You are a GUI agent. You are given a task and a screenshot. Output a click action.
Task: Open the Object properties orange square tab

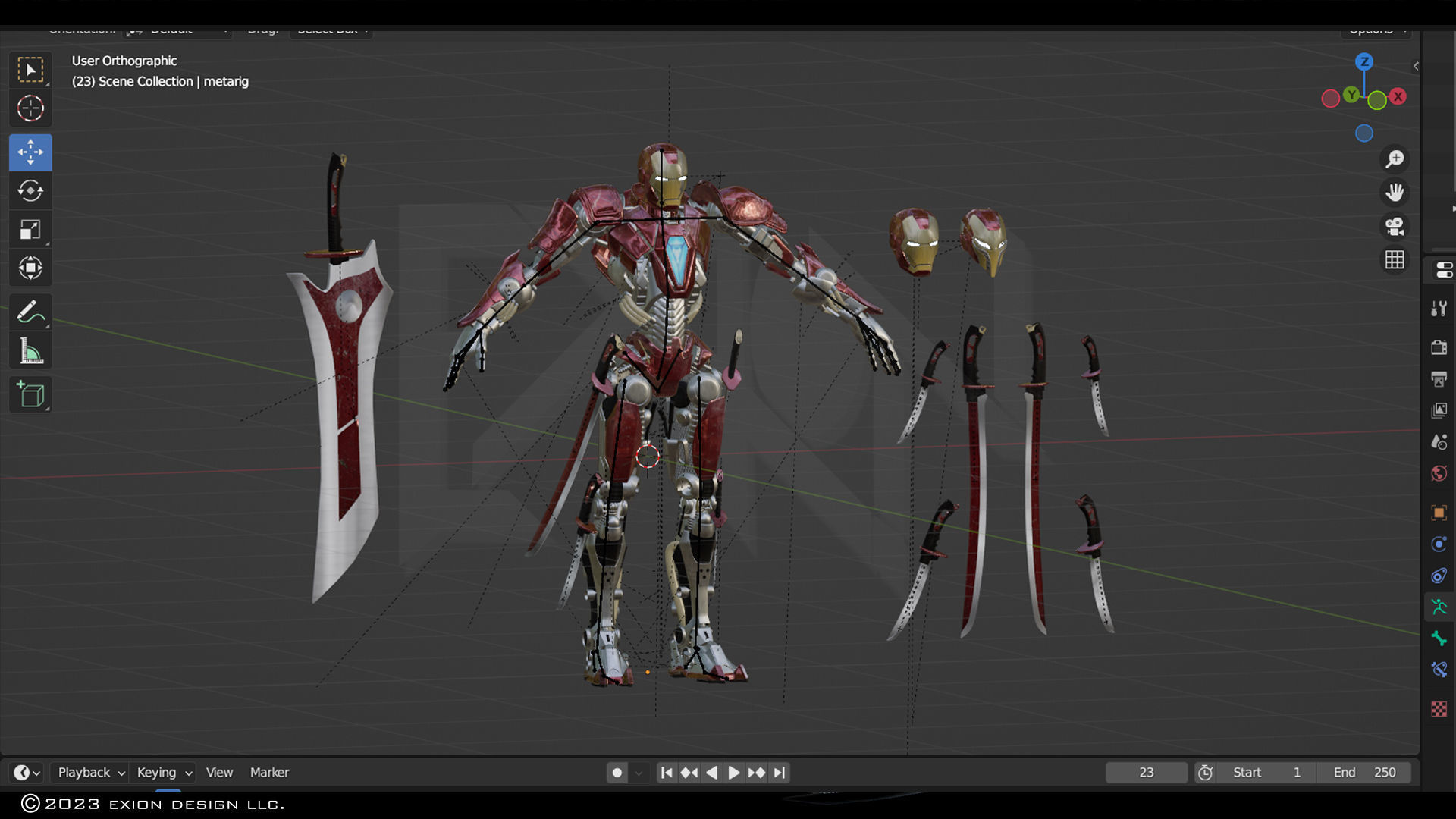click(1439, 513)
